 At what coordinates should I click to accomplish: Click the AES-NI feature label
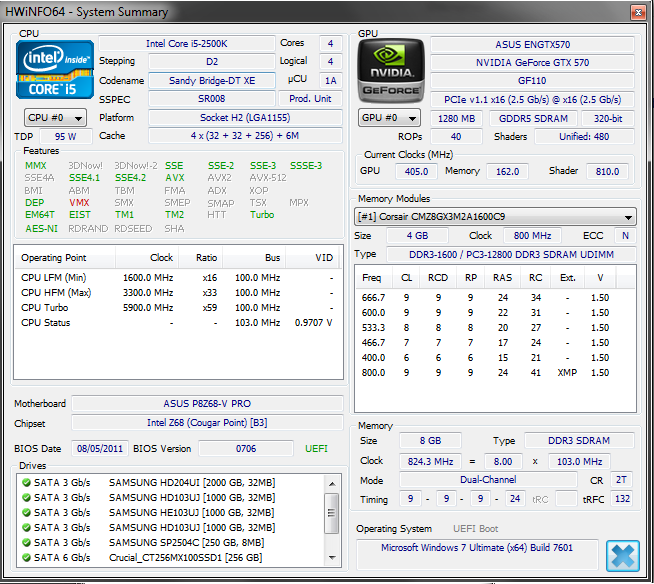click(41, 229)
